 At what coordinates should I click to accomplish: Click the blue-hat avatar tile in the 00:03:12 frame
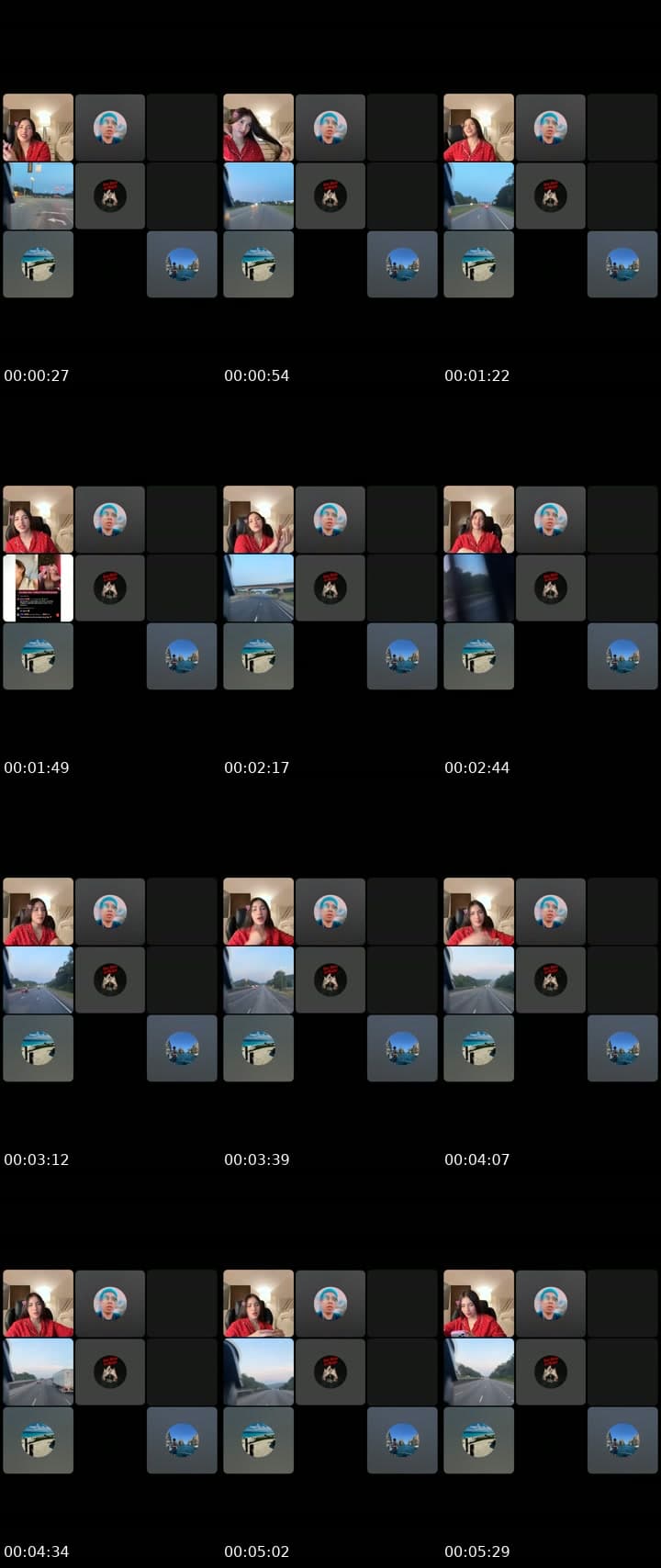click(x=110, y=912)
